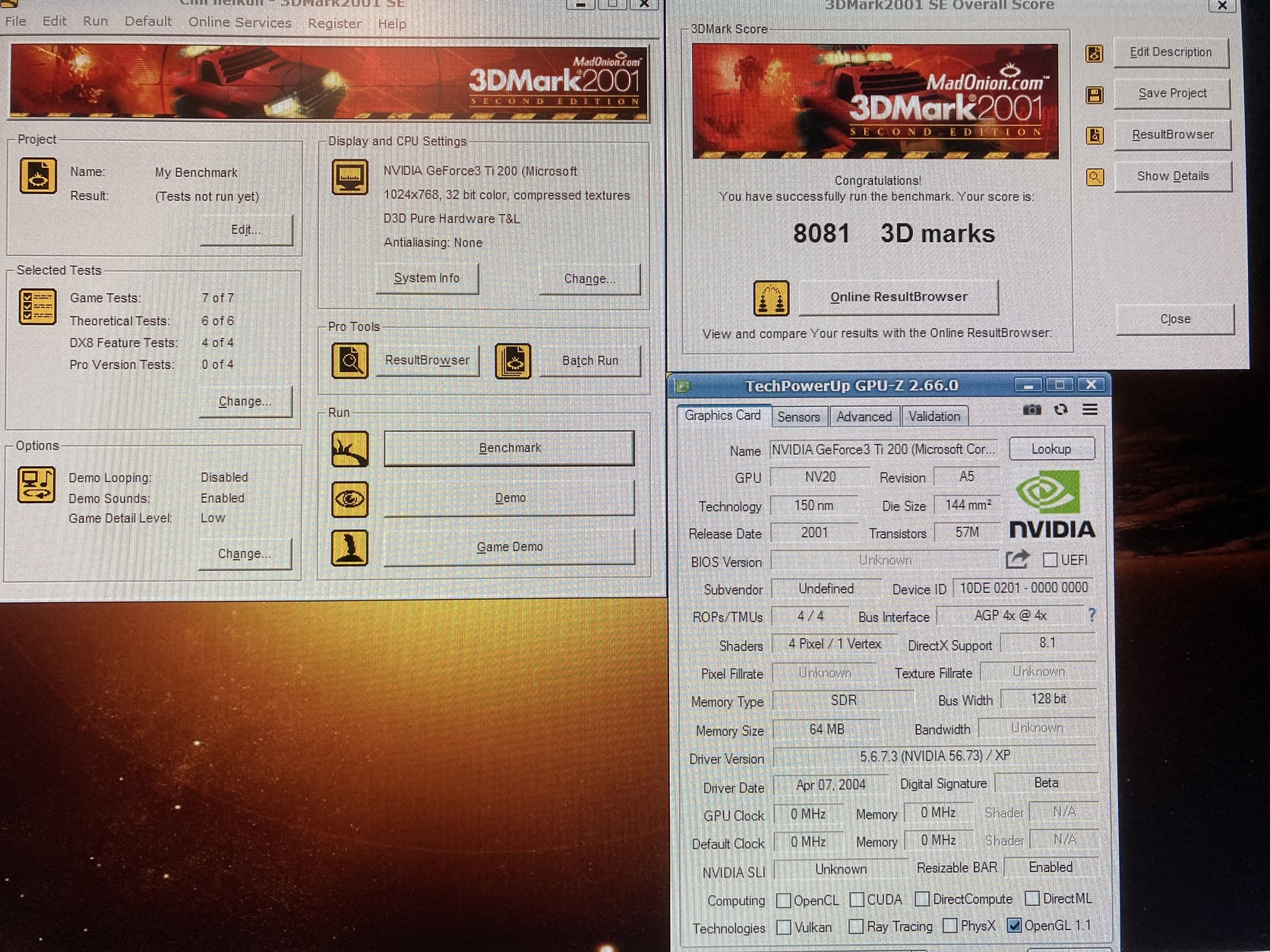Viewport: 1270px width, 952px height.
Task: Toggle the DirectML checkbox
Action: coord(1032,898)
